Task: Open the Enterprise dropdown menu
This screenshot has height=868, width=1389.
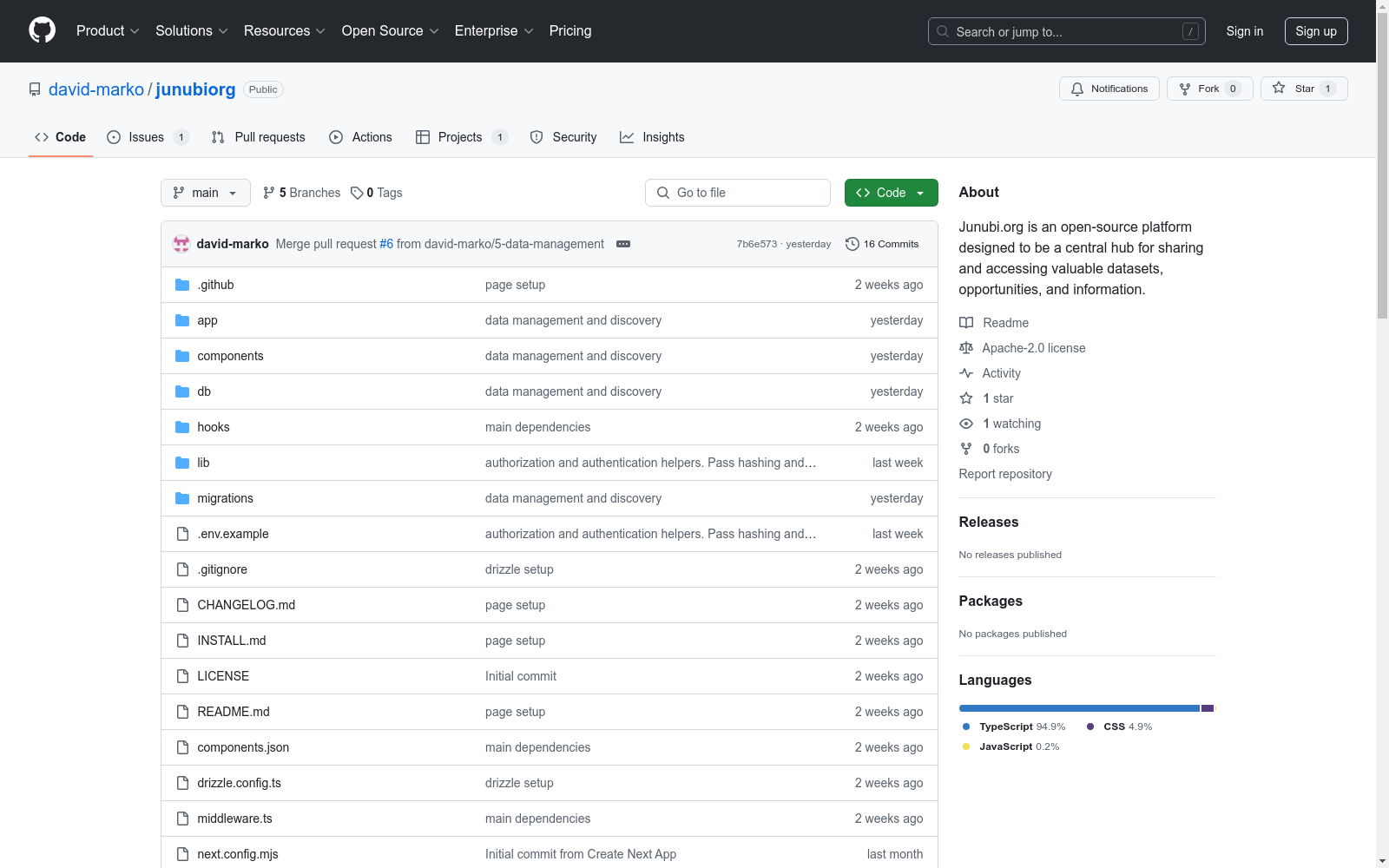Action: click(494, 30)
